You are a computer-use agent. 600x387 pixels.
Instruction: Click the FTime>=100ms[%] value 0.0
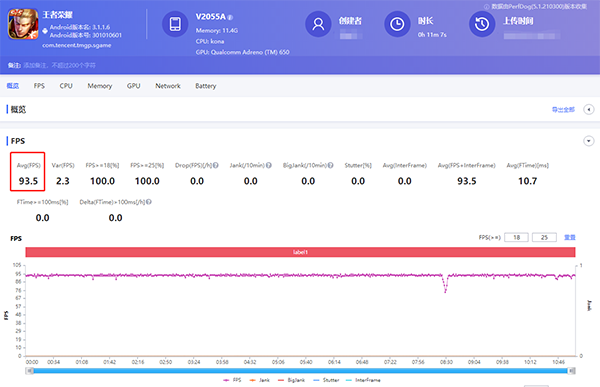42,218
